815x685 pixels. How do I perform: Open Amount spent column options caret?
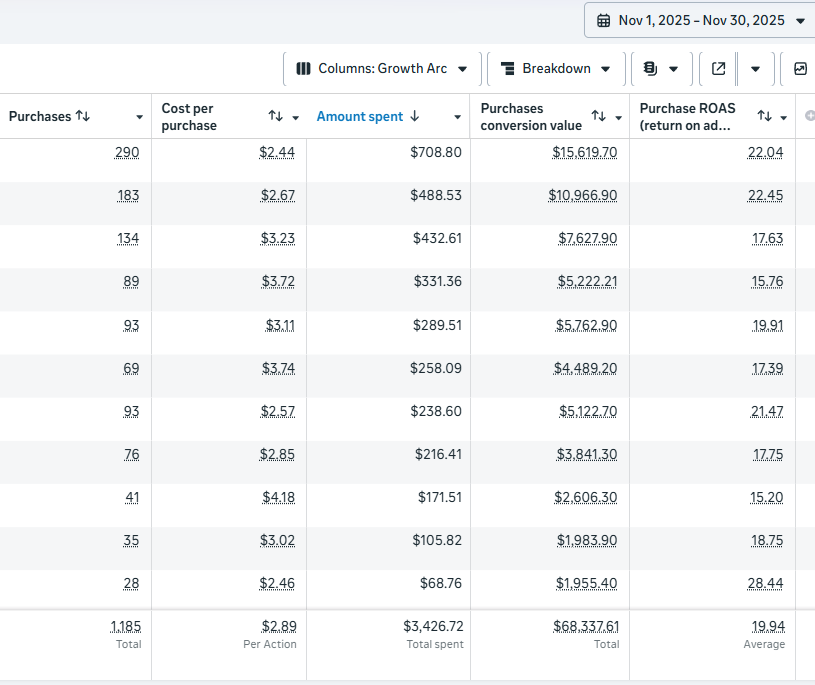click(458, 117)
